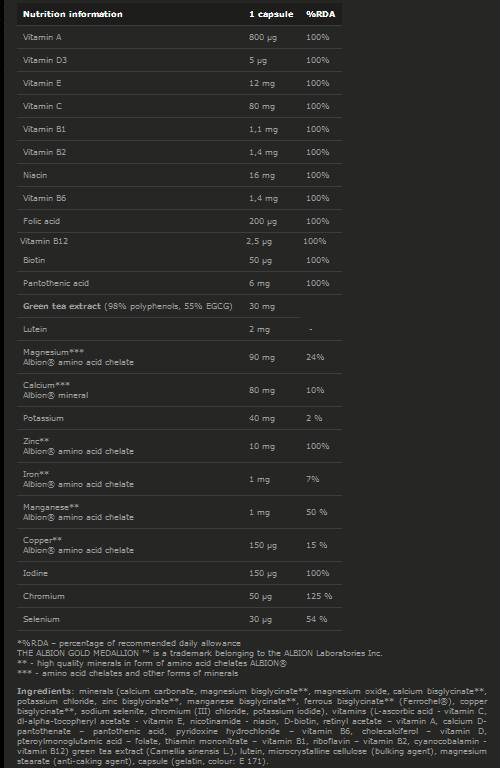Click the Vitamin B12 row label
The width and height of the screenshot is (500, 768).
pyautogui.click(x=44, y=241)
